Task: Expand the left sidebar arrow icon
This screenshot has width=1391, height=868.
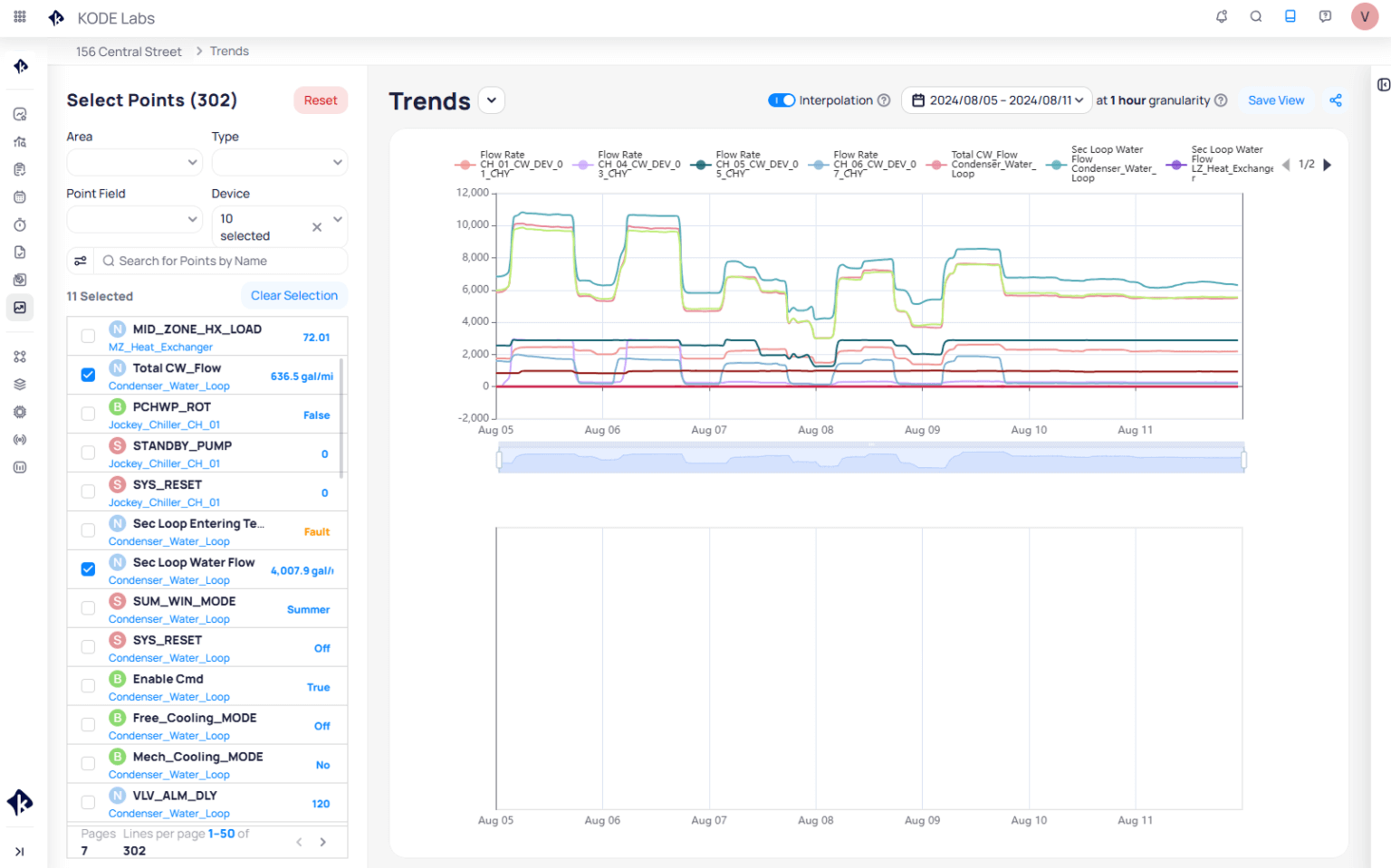Action: [x=20, y=852]
